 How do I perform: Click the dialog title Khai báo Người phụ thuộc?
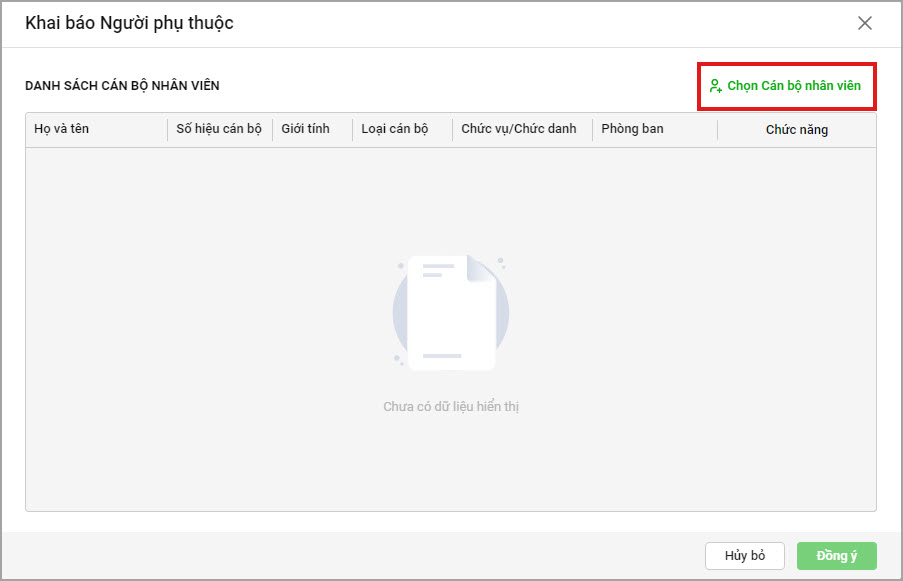coord(129,23)
